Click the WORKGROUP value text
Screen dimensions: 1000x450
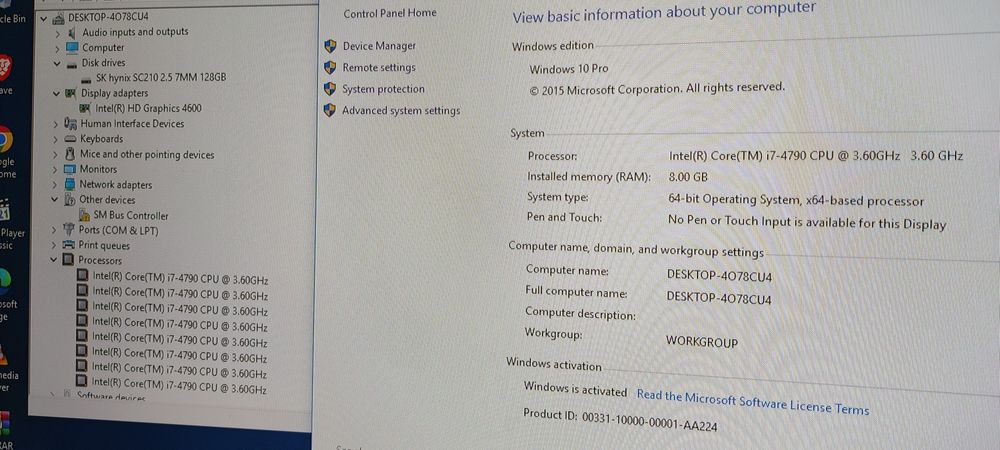pyautogui.click(x=702, y=341)
